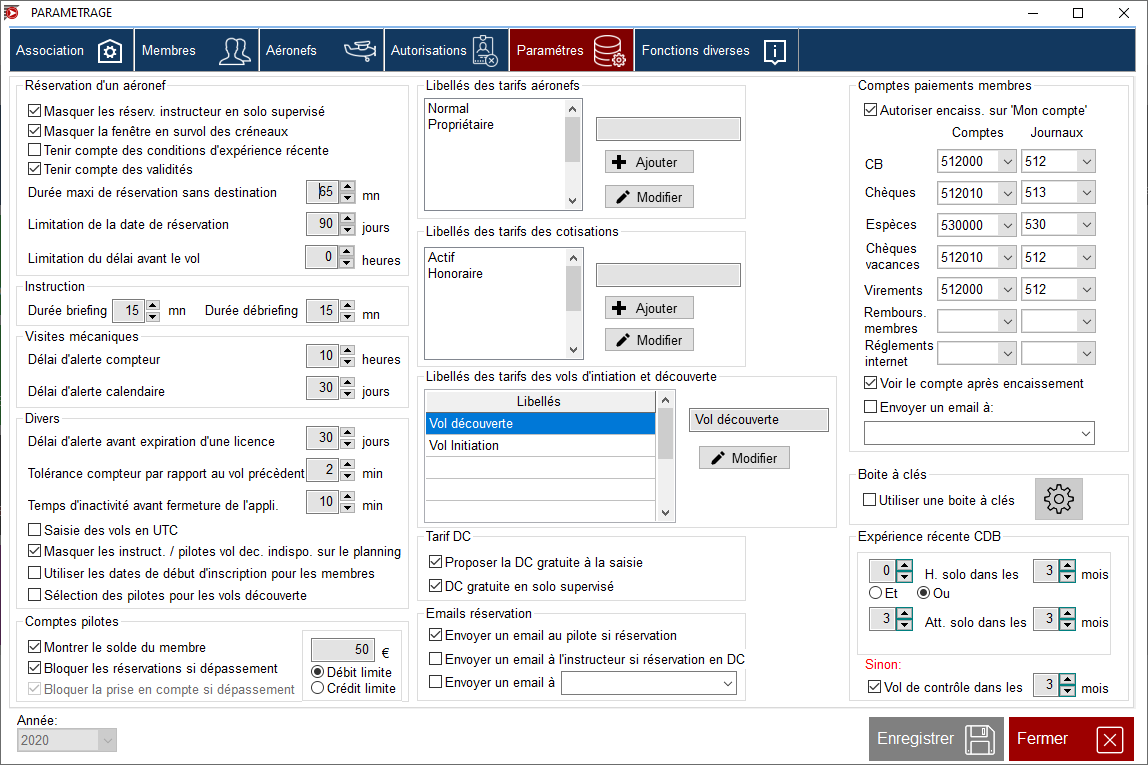Increase licence expiration alert delay
Viewport: 1148px width, 765px height.
[348, 433]
